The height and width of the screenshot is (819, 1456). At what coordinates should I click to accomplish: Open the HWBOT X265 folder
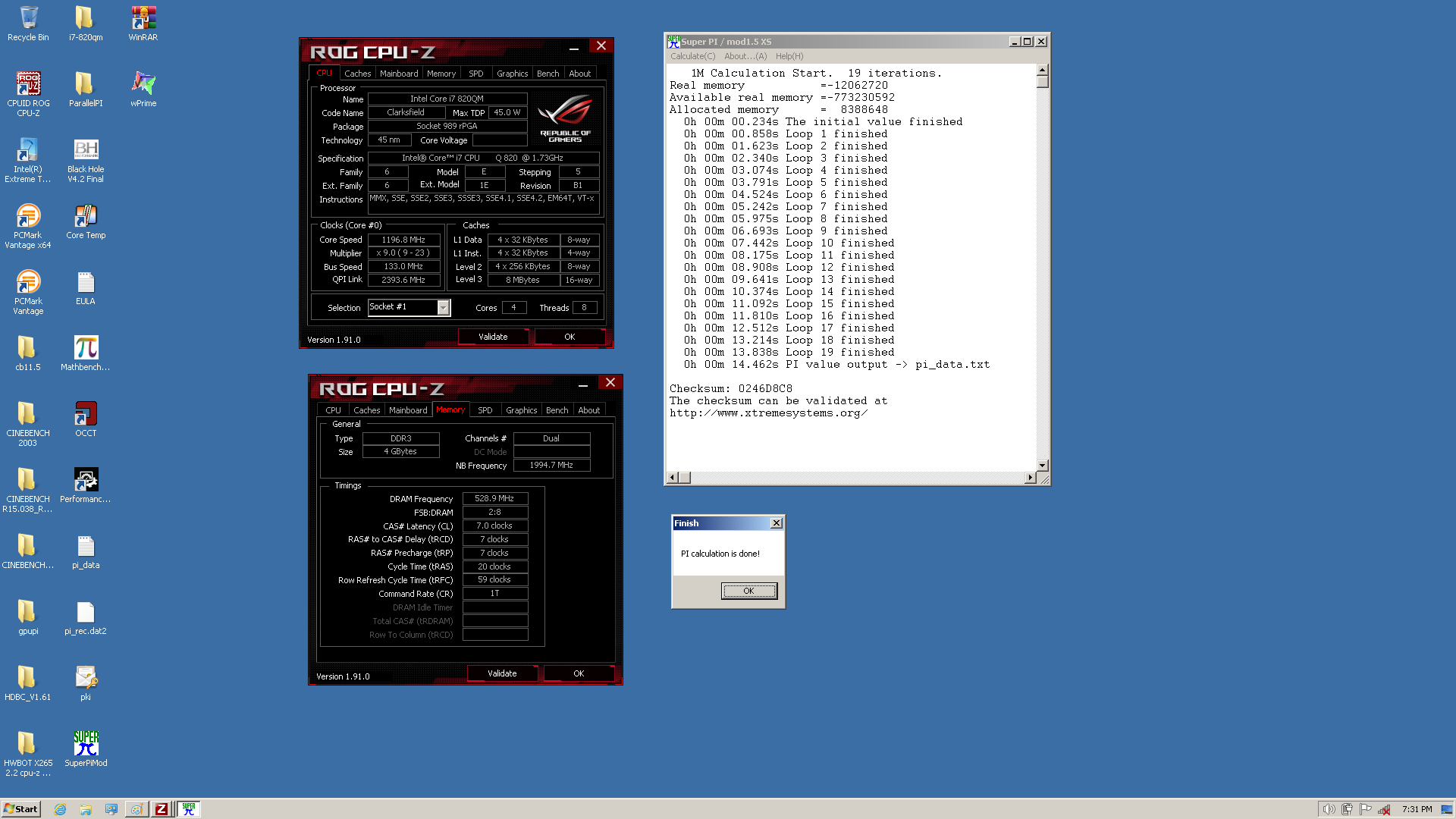[x=28, y=754]
